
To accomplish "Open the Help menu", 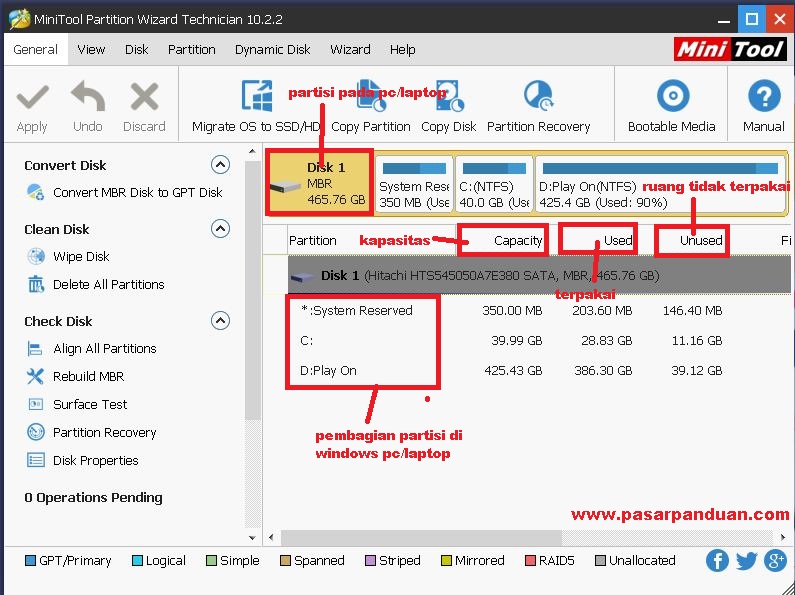I will (x=403, y=50).
